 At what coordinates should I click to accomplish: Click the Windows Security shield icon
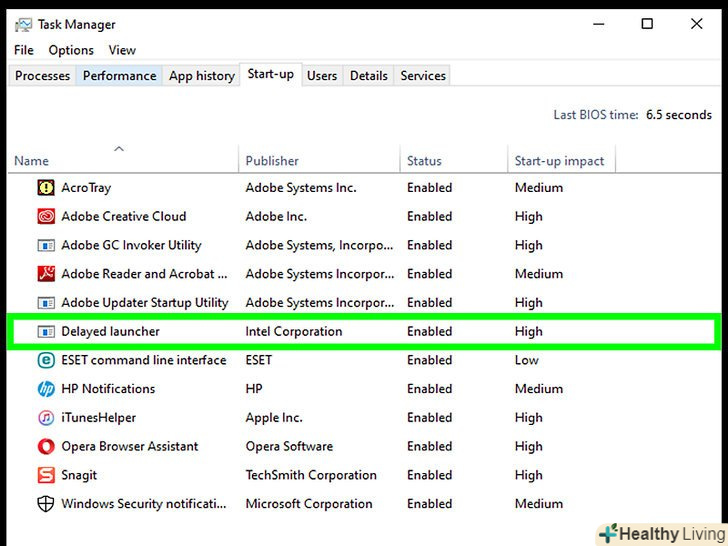(46, 504)
